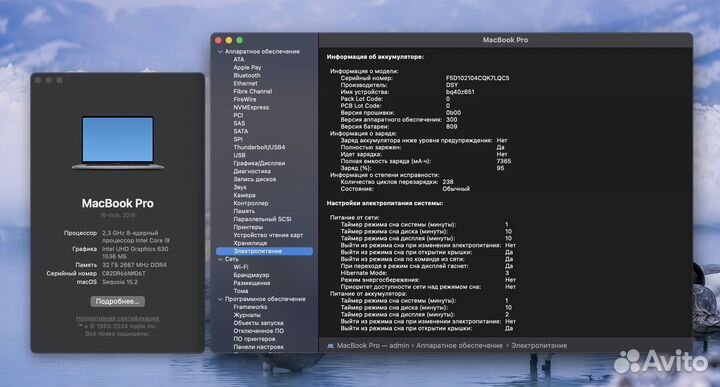Open the Bluetooth hardware entry
The image size is (720, 387).
(247, 76)
